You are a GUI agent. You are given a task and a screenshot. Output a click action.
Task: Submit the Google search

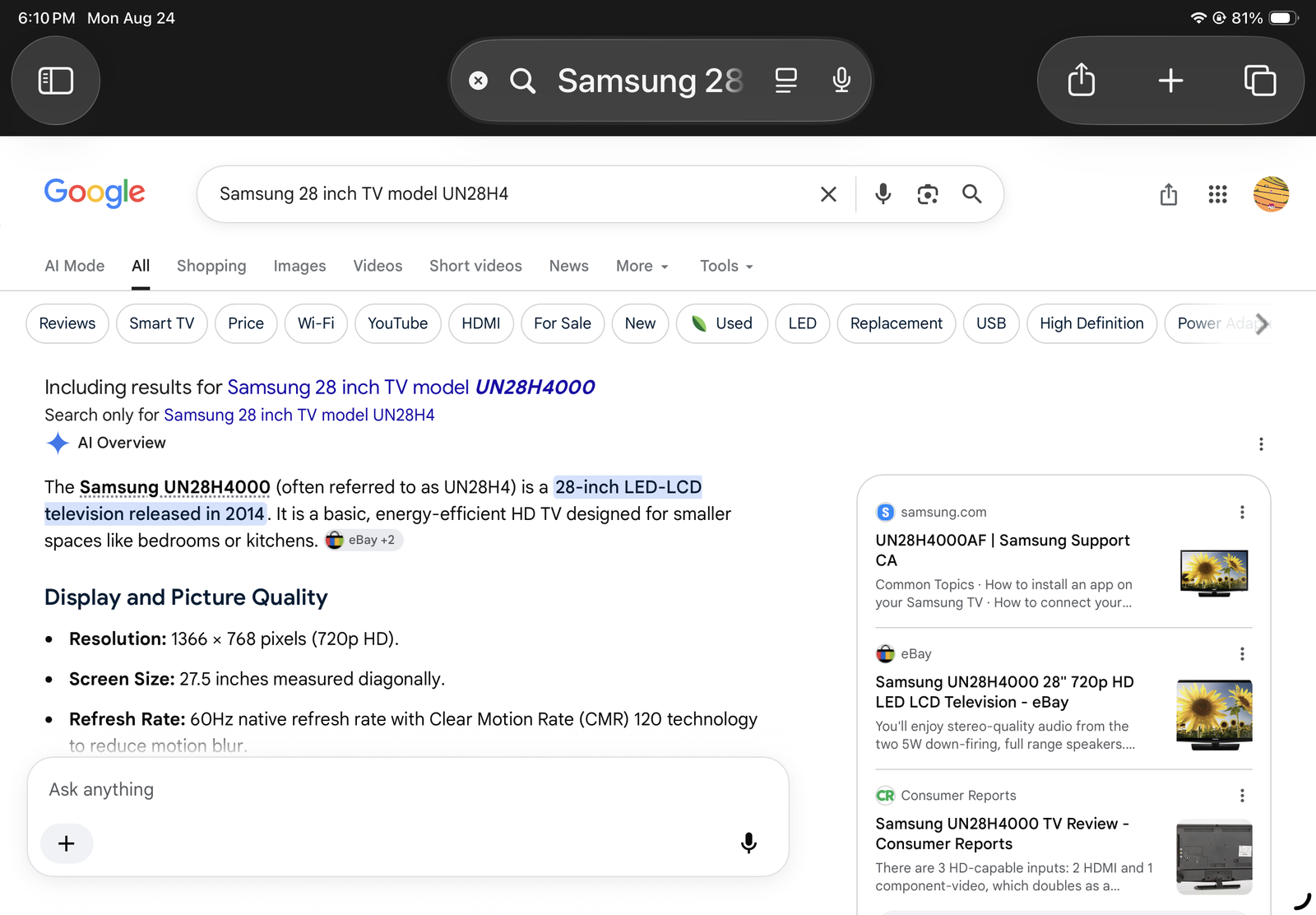click(972, 194)
